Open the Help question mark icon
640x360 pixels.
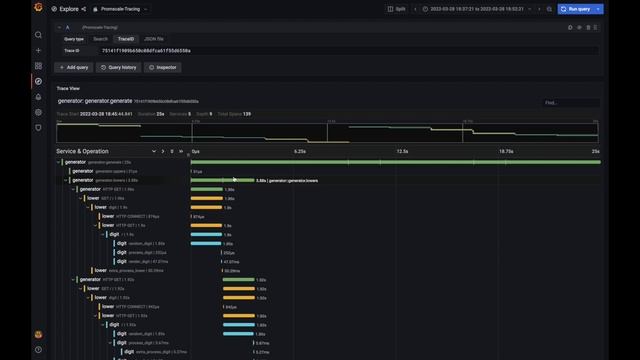pos(38,350)
